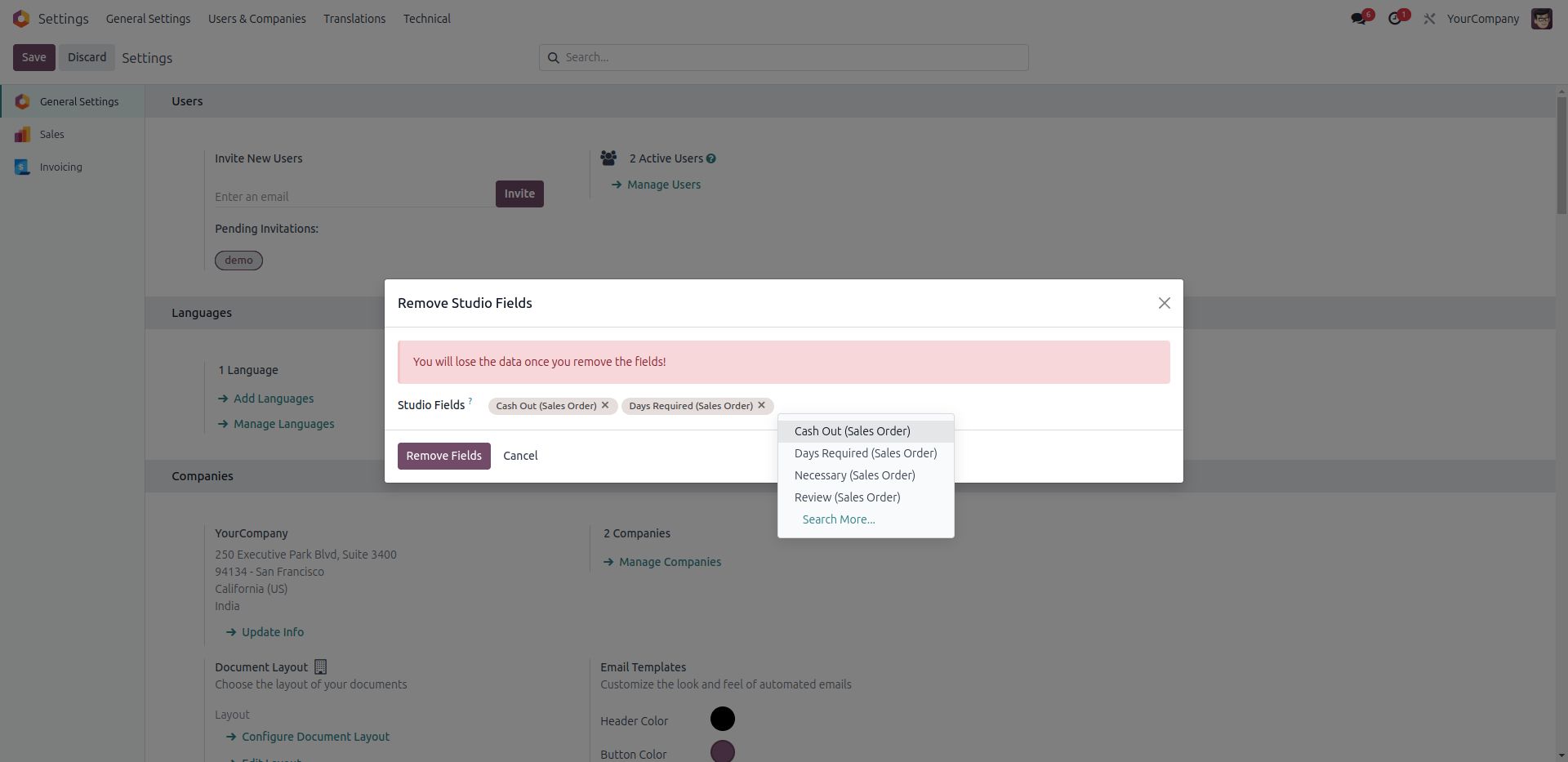Open the activities clock icon
This screenshot has width=1568, height=762.
point(1395,19)
